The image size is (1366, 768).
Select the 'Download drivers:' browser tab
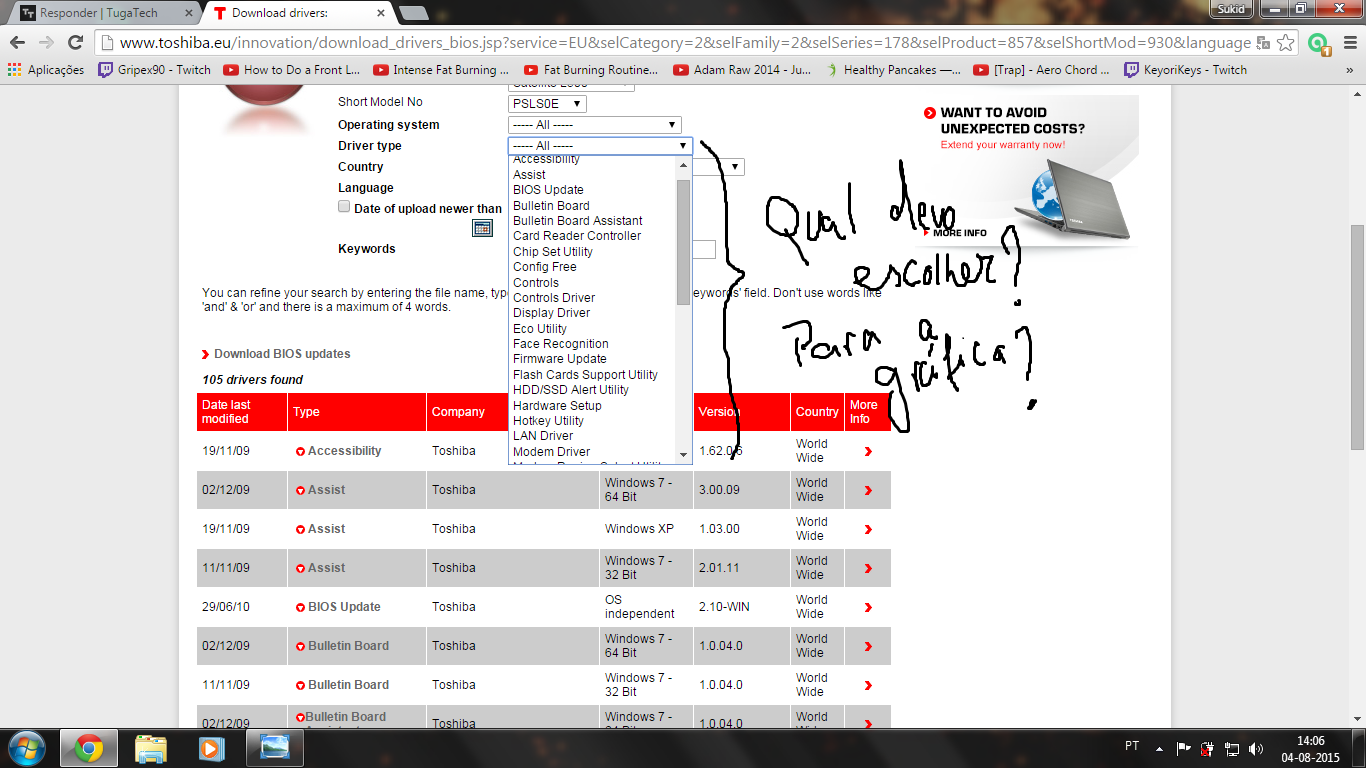(x=297, y=13)
